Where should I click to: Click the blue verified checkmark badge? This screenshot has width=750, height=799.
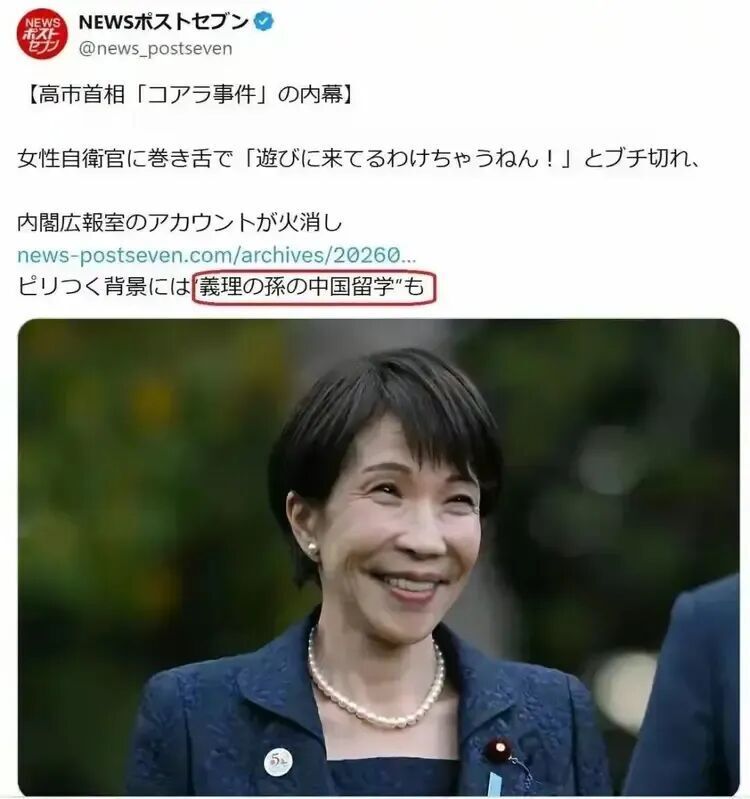pyautogui.click(x=264, y=21)
